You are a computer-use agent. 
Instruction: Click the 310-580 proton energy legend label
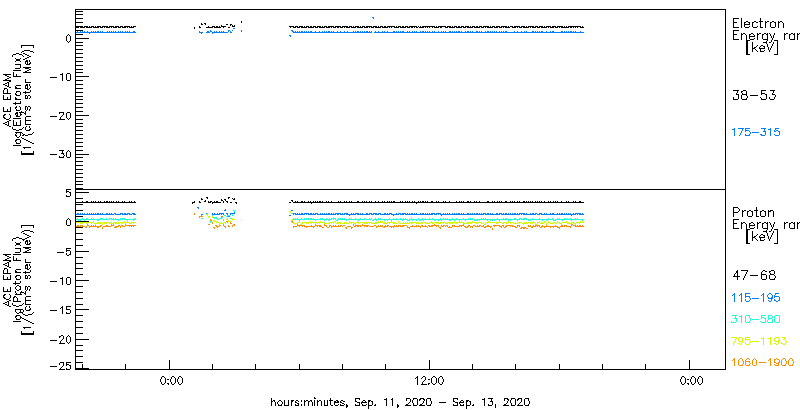pyautogui.click(x=756, y=320)
